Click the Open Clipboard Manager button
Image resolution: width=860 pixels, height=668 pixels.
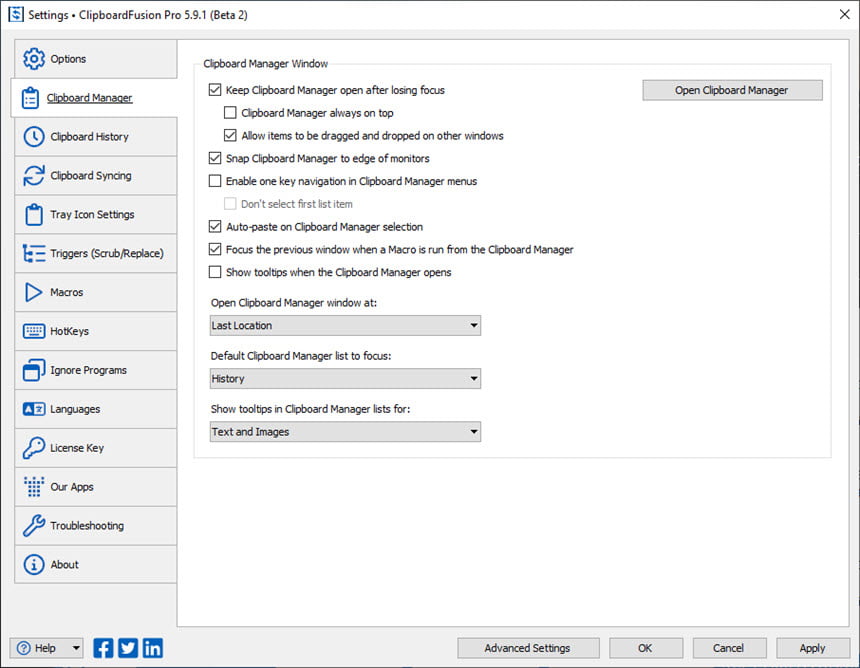732,90
